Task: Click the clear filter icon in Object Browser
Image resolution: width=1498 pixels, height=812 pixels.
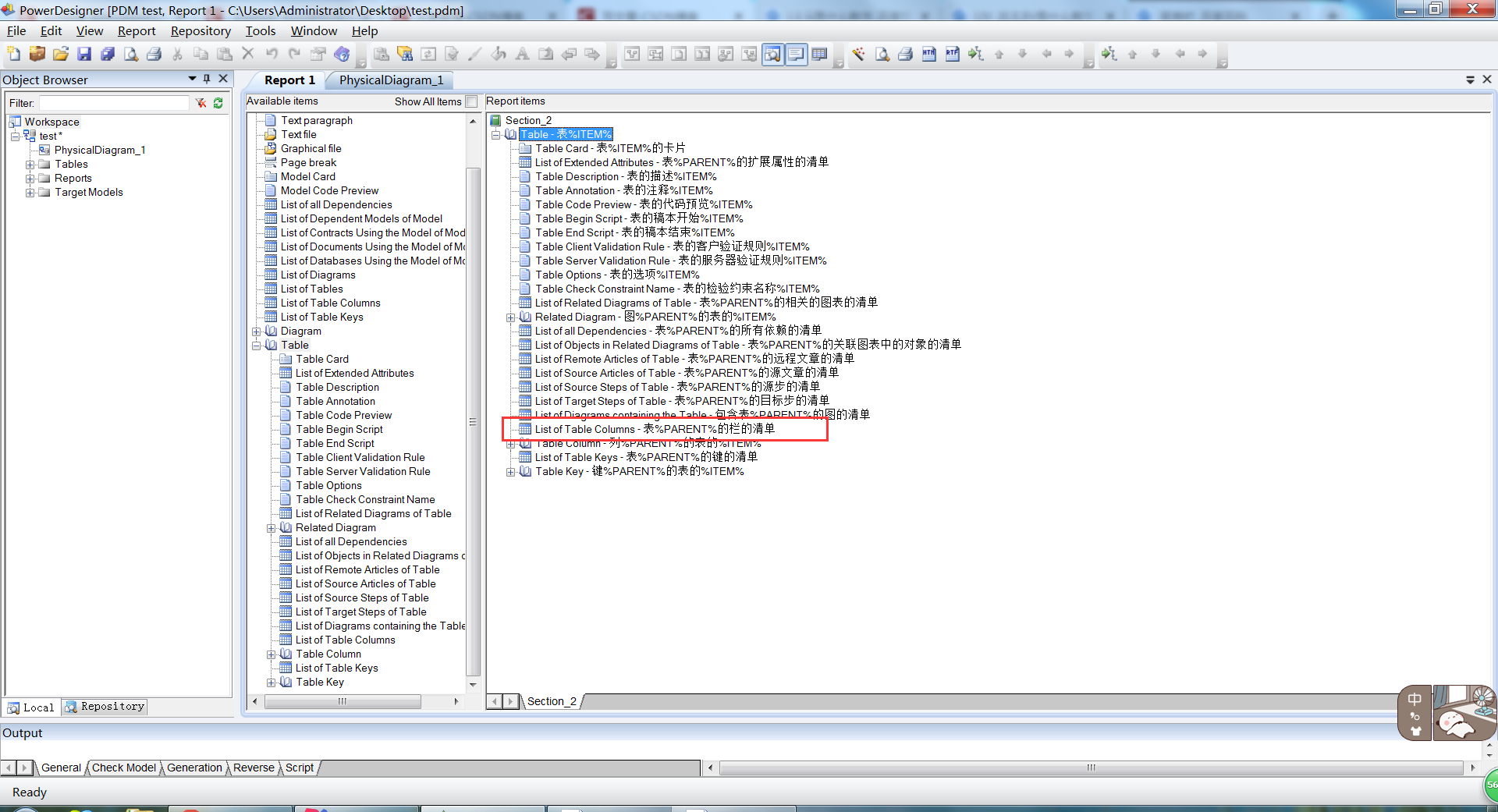Action: click(201, 103)
